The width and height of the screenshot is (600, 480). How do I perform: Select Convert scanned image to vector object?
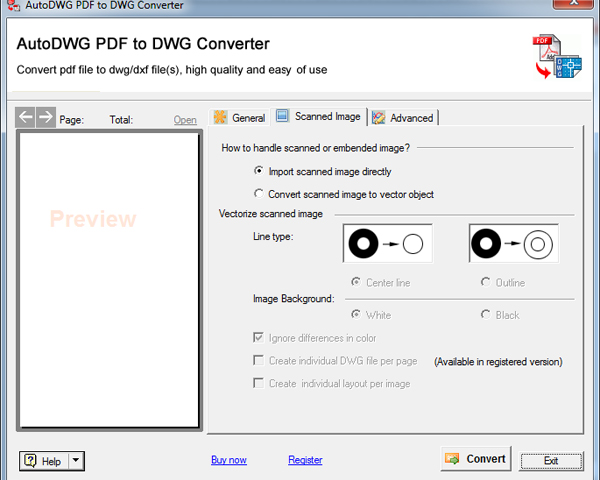[x=259, y=193]
